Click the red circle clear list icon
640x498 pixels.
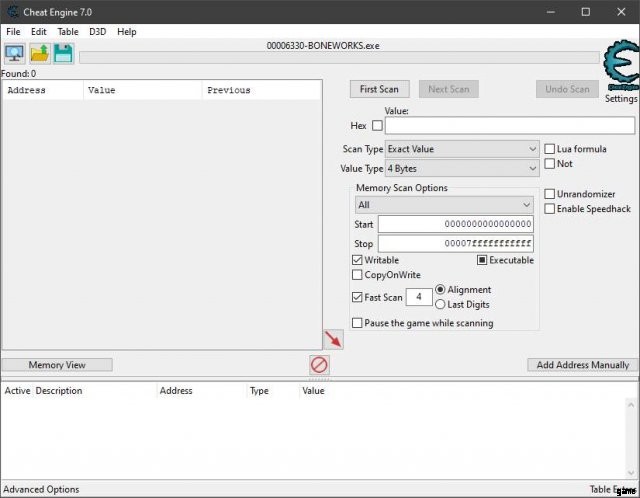(319, 365)
